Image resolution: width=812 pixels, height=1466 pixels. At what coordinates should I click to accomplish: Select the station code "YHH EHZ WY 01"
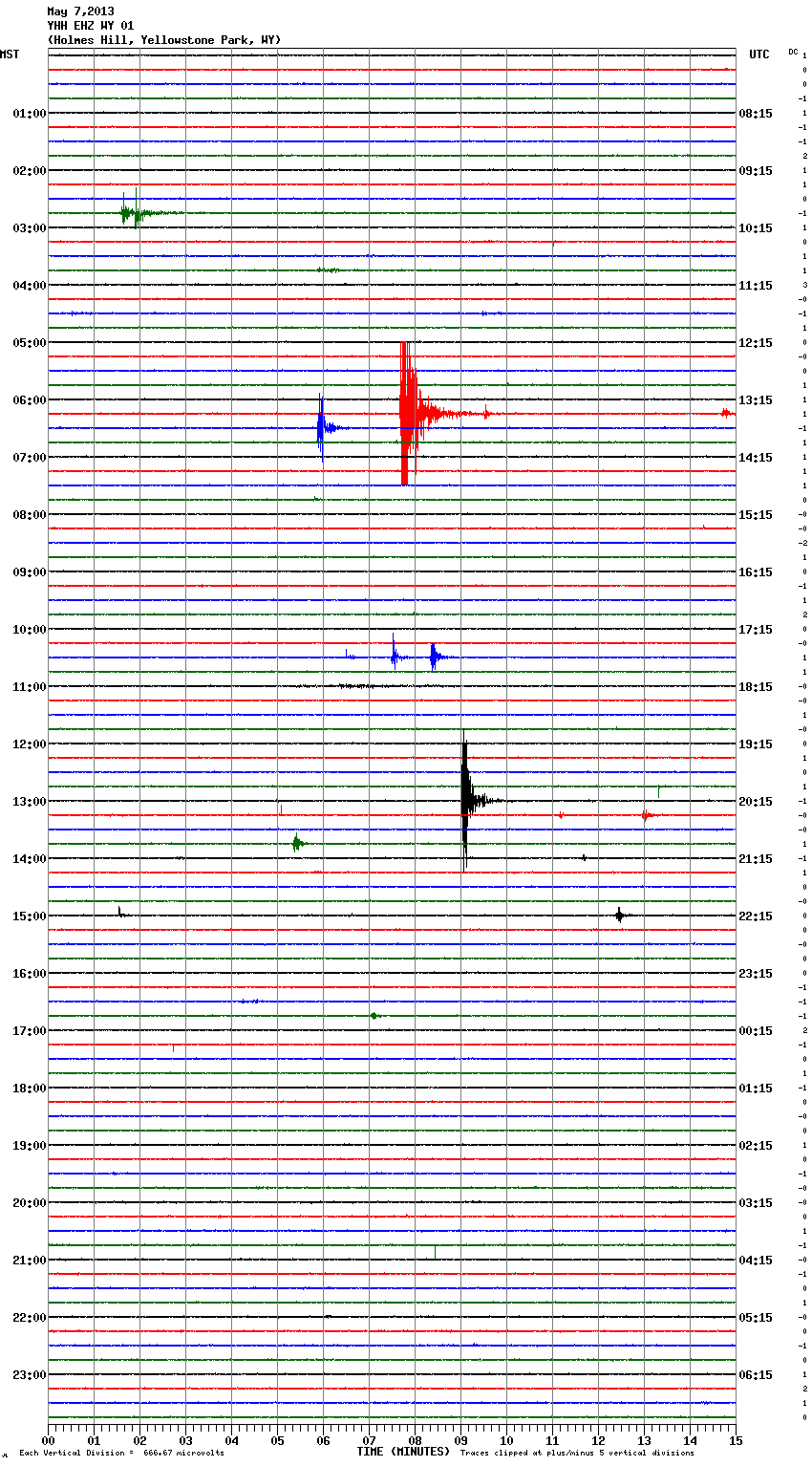pyautogui.click(x=91, y=26)
